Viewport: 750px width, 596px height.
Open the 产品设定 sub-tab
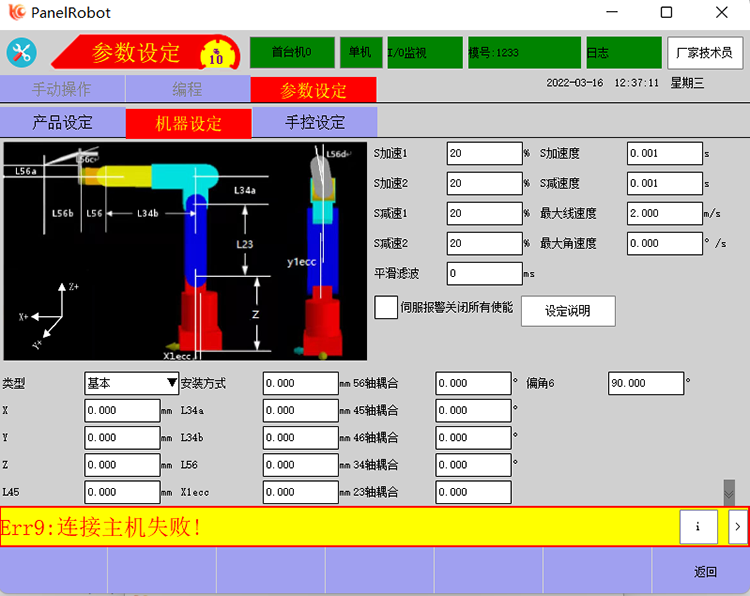pyautogui.click(x=62, y=123)
